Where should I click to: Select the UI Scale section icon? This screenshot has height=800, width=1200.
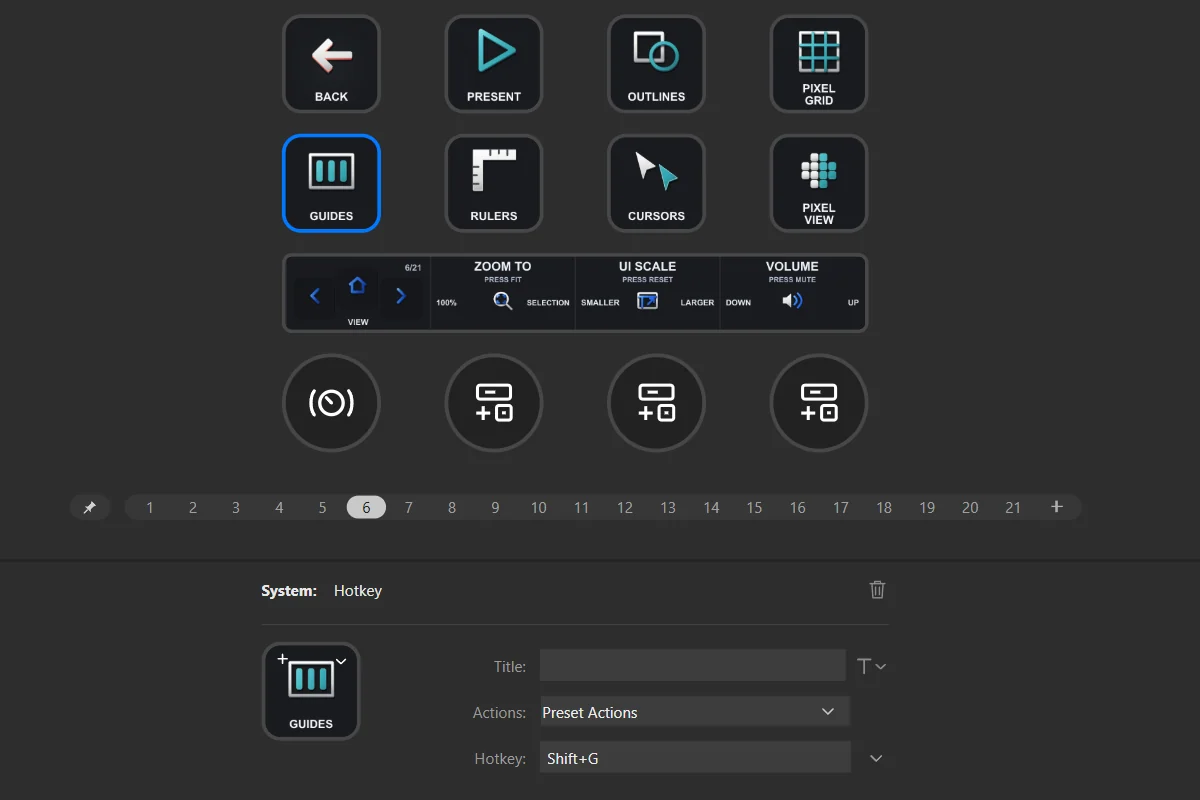(648, 301)
